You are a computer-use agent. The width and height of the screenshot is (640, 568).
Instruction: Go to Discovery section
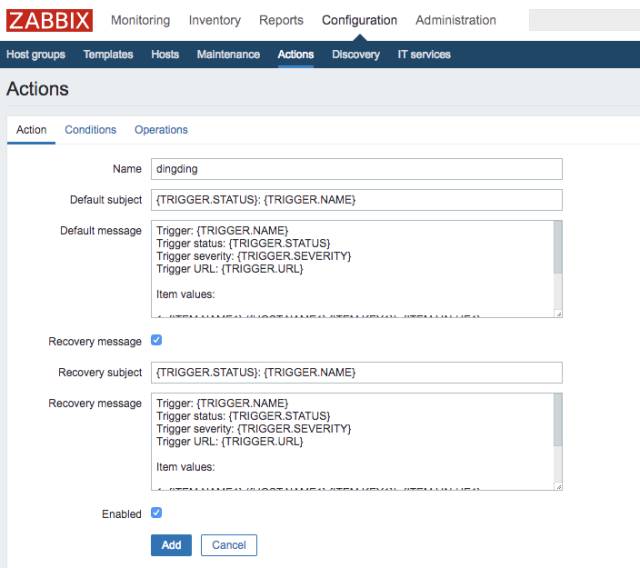tap(356, 54)
